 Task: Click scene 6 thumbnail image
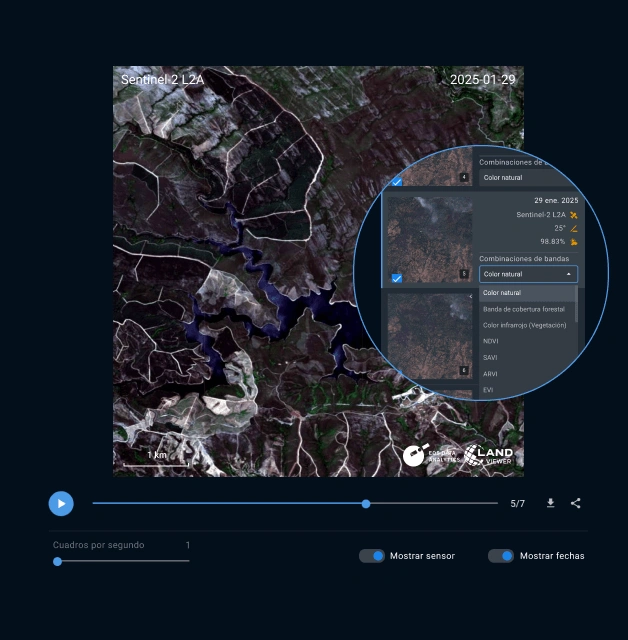(429, 335)
